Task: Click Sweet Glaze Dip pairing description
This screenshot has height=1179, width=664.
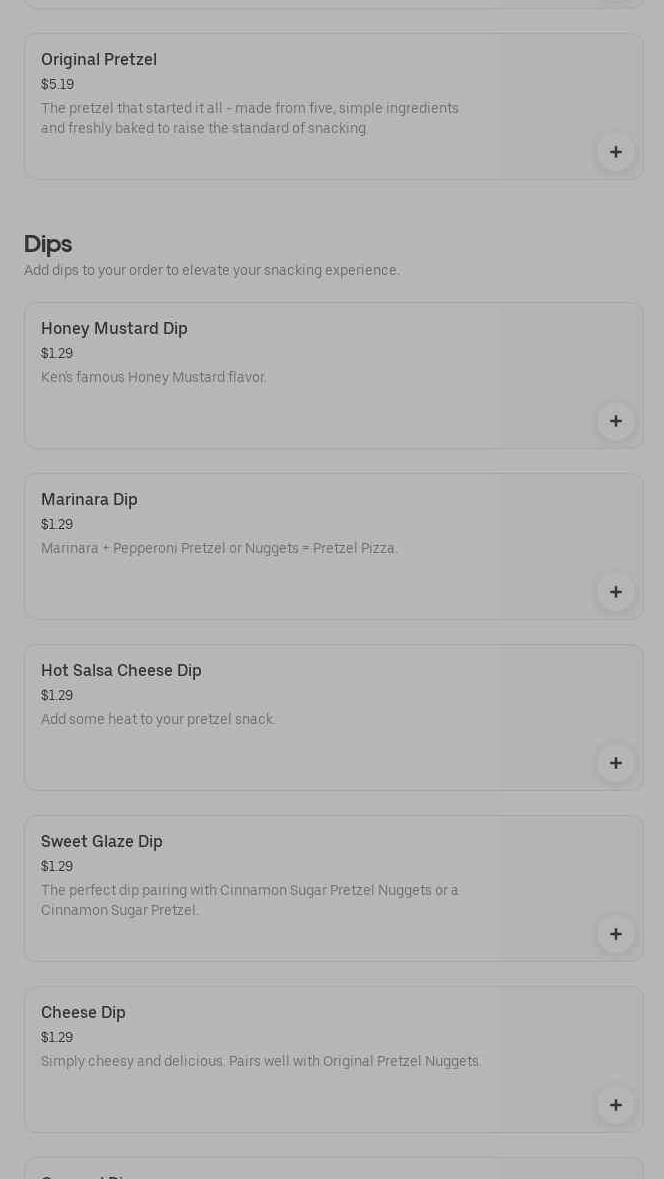Action: (249, 900)
